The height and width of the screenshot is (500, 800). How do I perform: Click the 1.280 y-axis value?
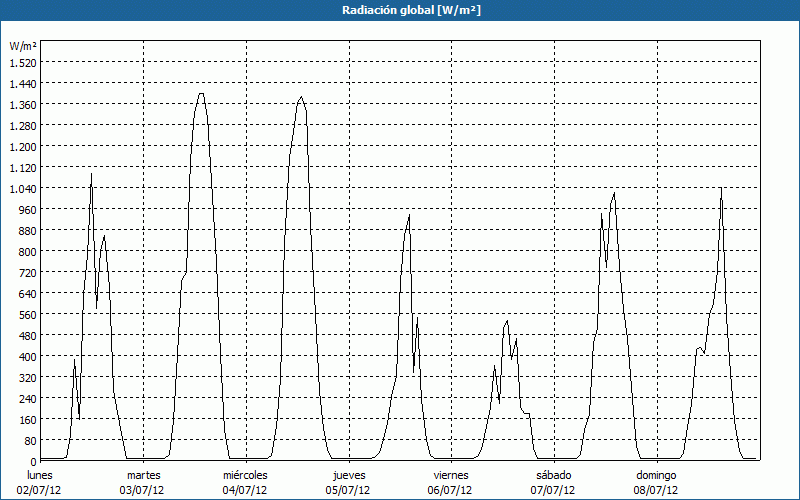23,126
